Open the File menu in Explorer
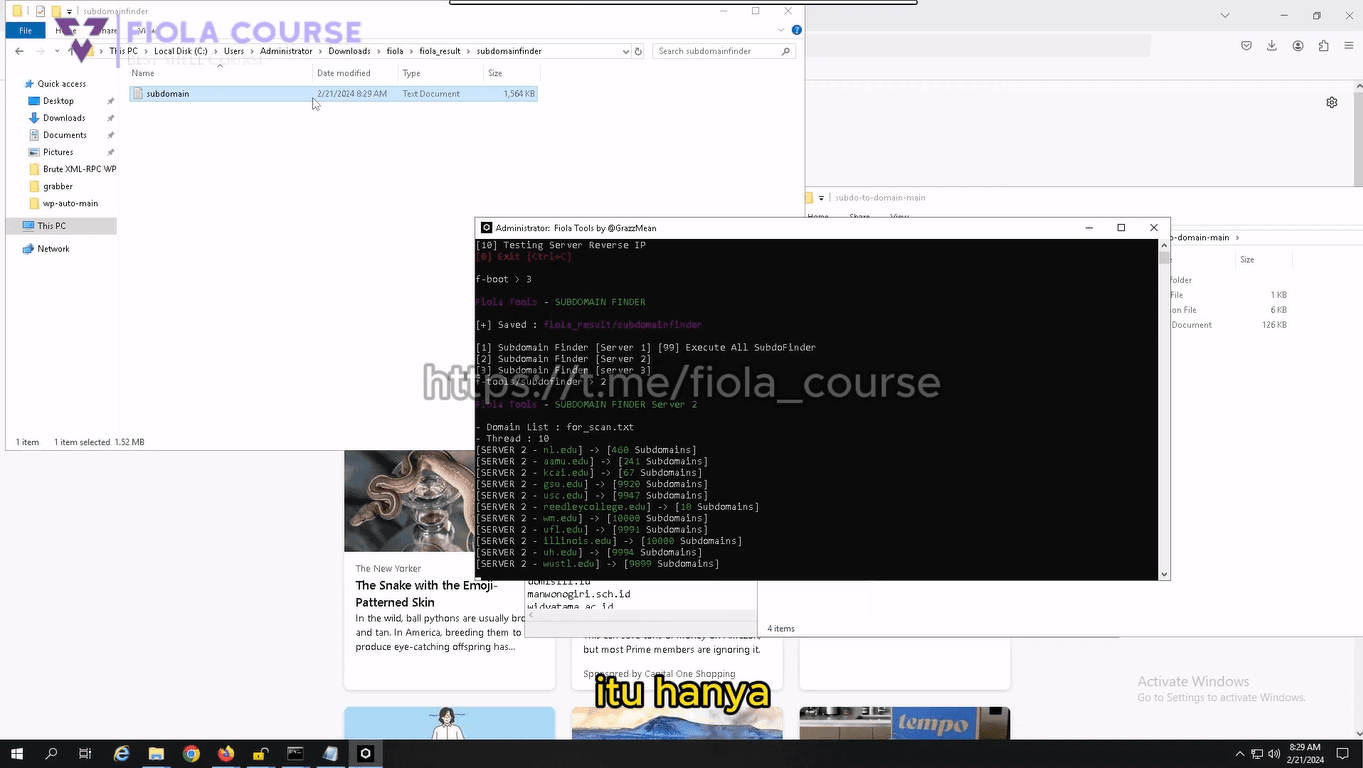 click(x=26, y=31)
